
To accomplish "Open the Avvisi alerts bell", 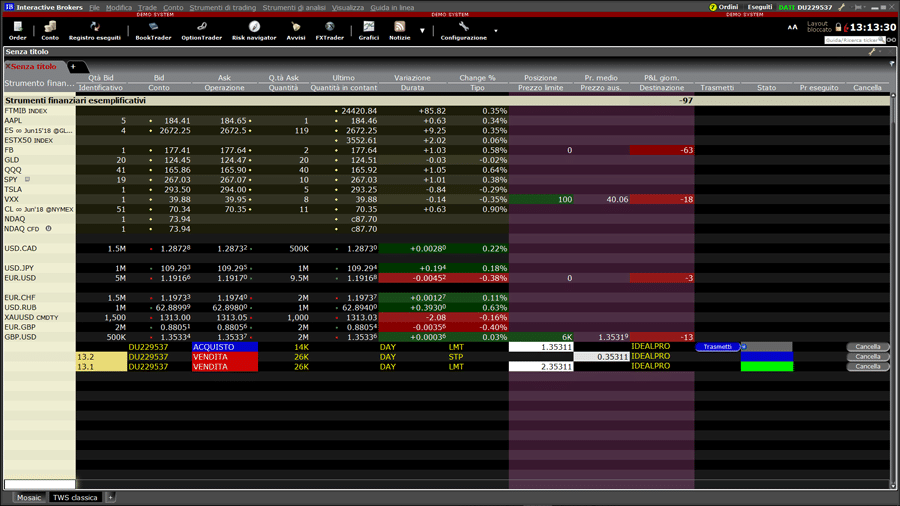I will pos(296,30).
